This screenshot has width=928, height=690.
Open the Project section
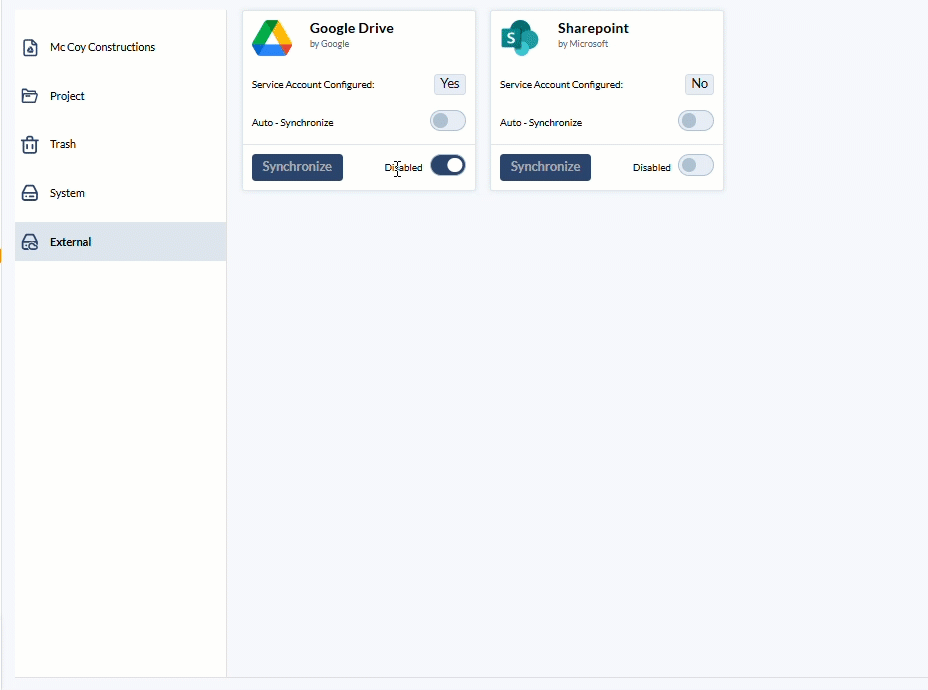[121, 96]
